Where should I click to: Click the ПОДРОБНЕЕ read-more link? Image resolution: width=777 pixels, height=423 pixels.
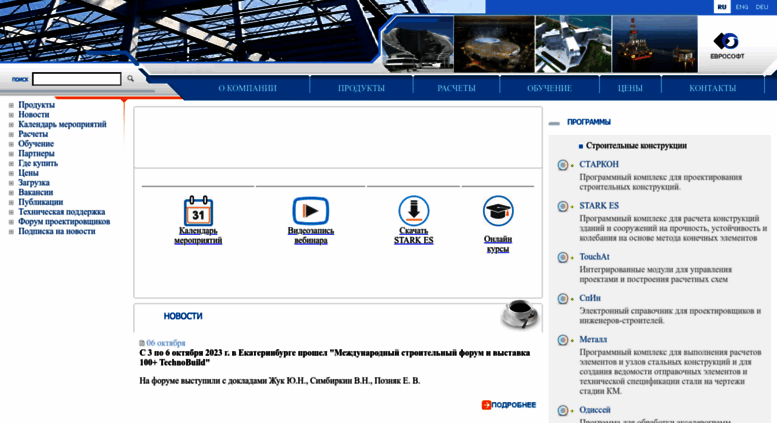coord(514,405)
